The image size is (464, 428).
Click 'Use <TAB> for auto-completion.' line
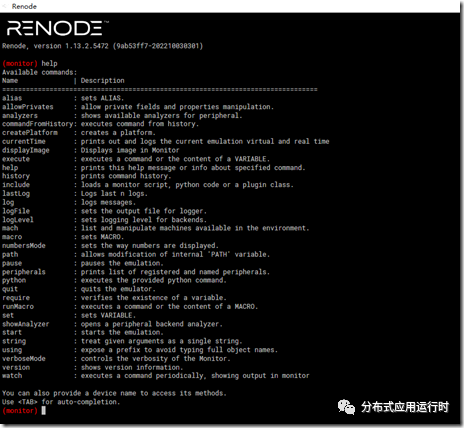tap(61, 402)
